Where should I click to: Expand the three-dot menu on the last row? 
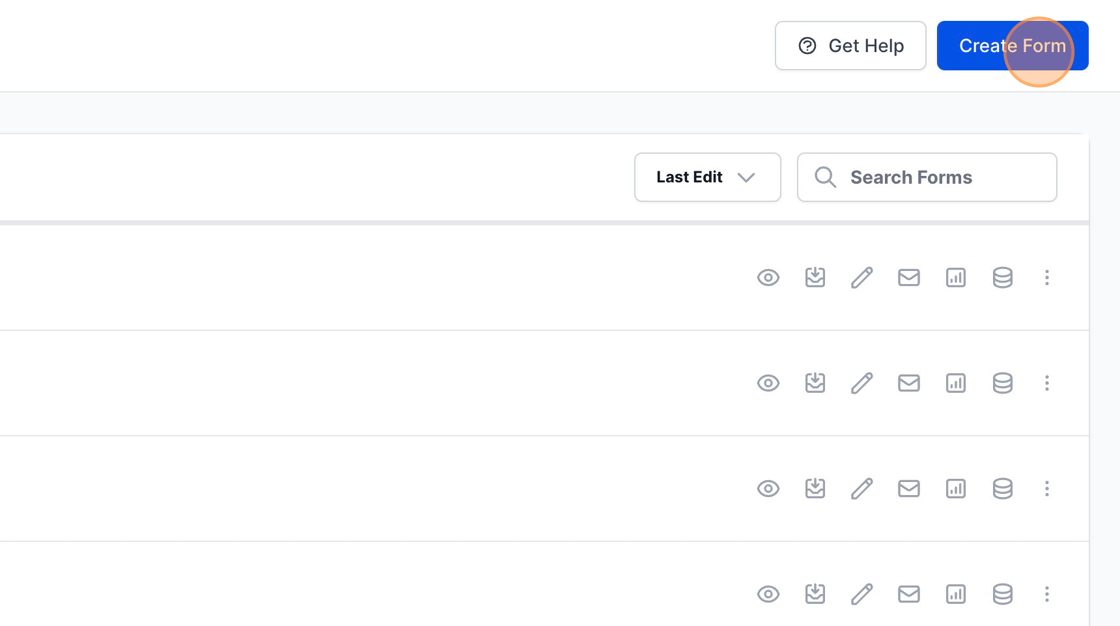(1047, 593)
